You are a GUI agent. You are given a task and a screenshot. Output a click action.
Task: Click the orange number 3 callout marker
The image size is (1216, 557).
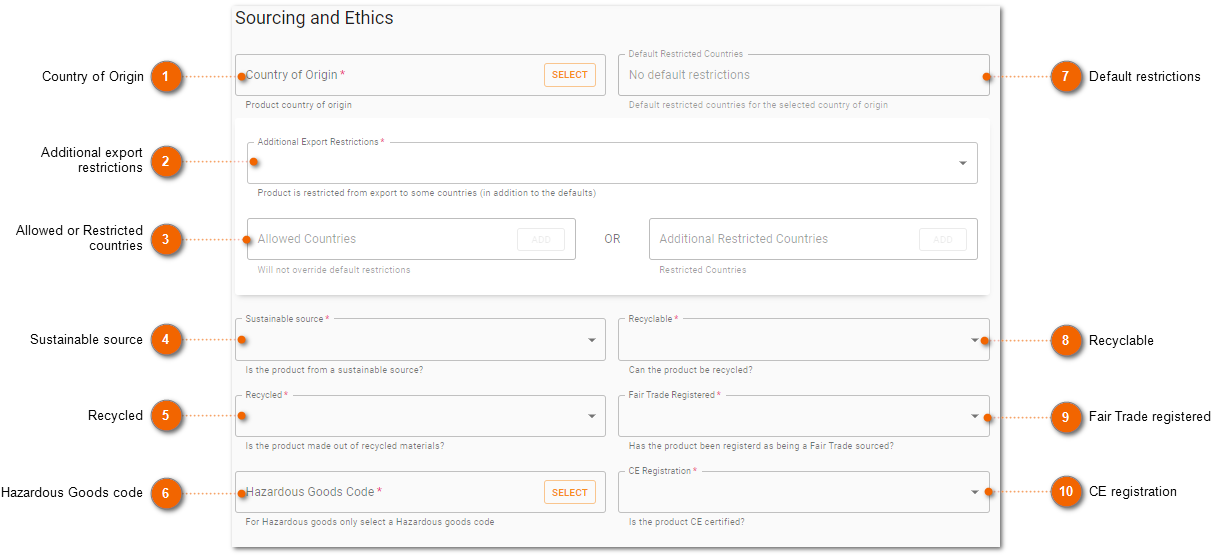coord(166,239)
